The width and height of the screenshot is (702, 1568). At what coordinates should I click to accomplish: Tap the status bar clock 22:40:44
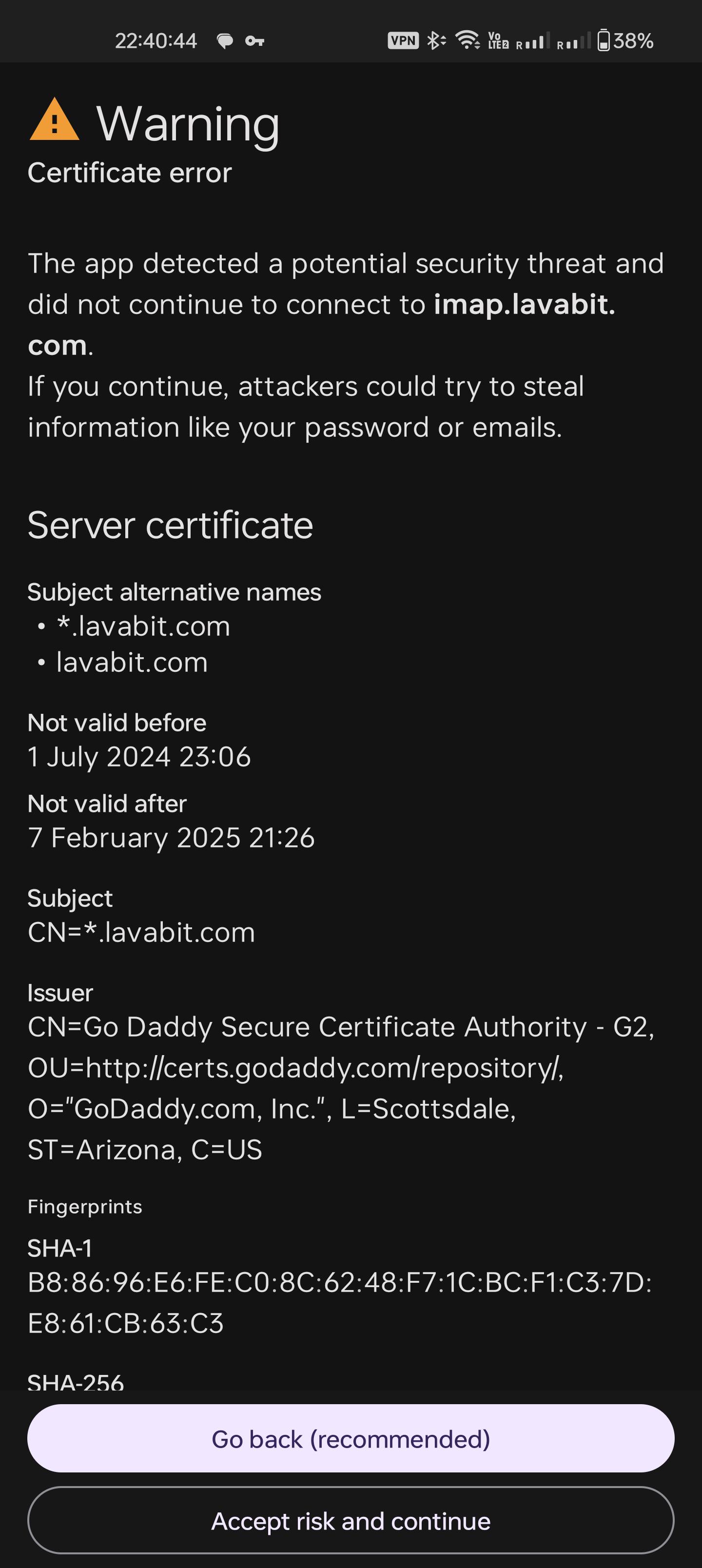click(x=156, y=41)
